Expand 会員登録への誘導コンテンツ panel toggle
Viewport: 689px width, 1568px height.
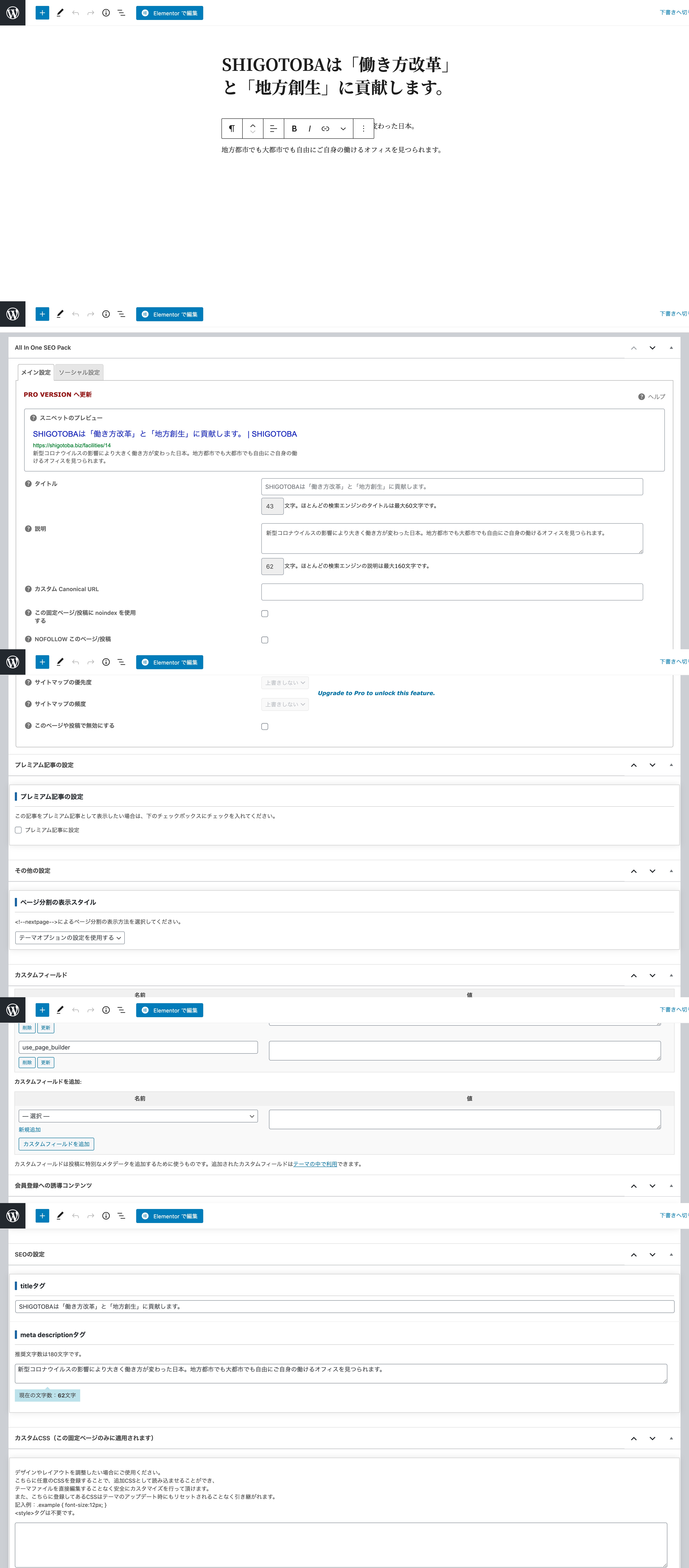pos(671,1186)
